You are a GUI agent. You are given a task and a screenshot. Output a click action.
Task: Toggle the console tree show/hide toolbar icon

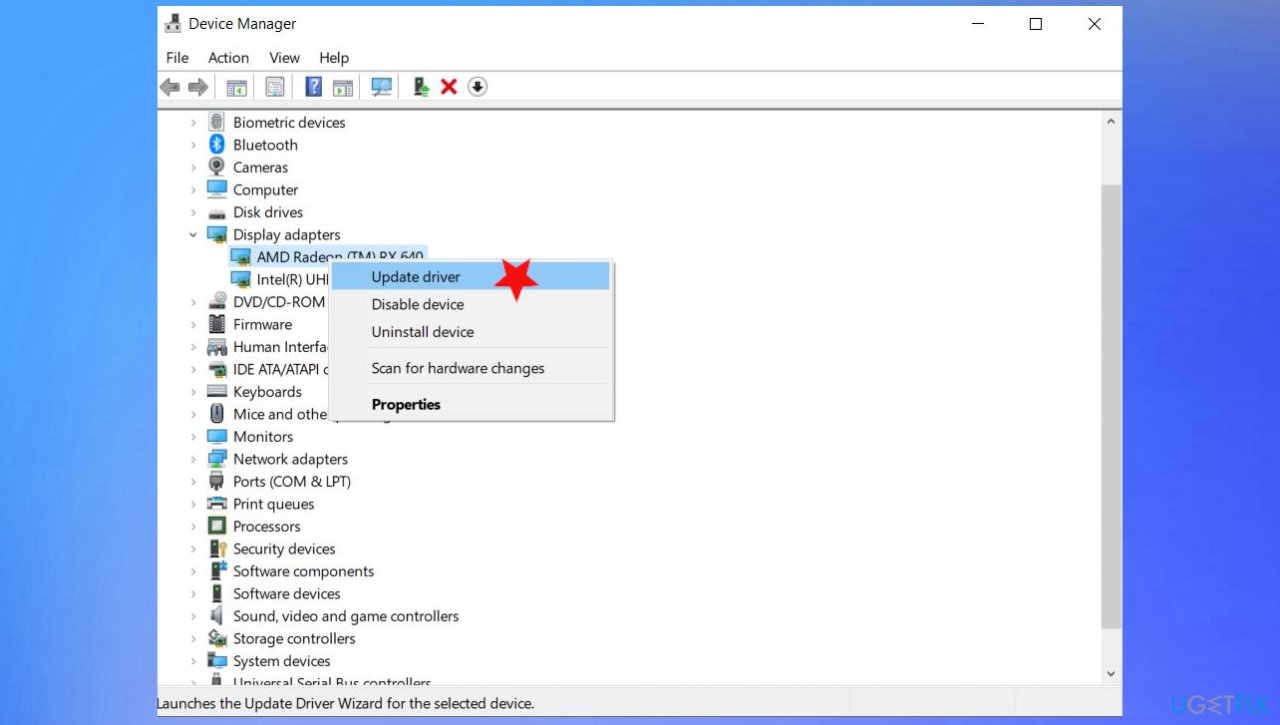coord(236,87)
